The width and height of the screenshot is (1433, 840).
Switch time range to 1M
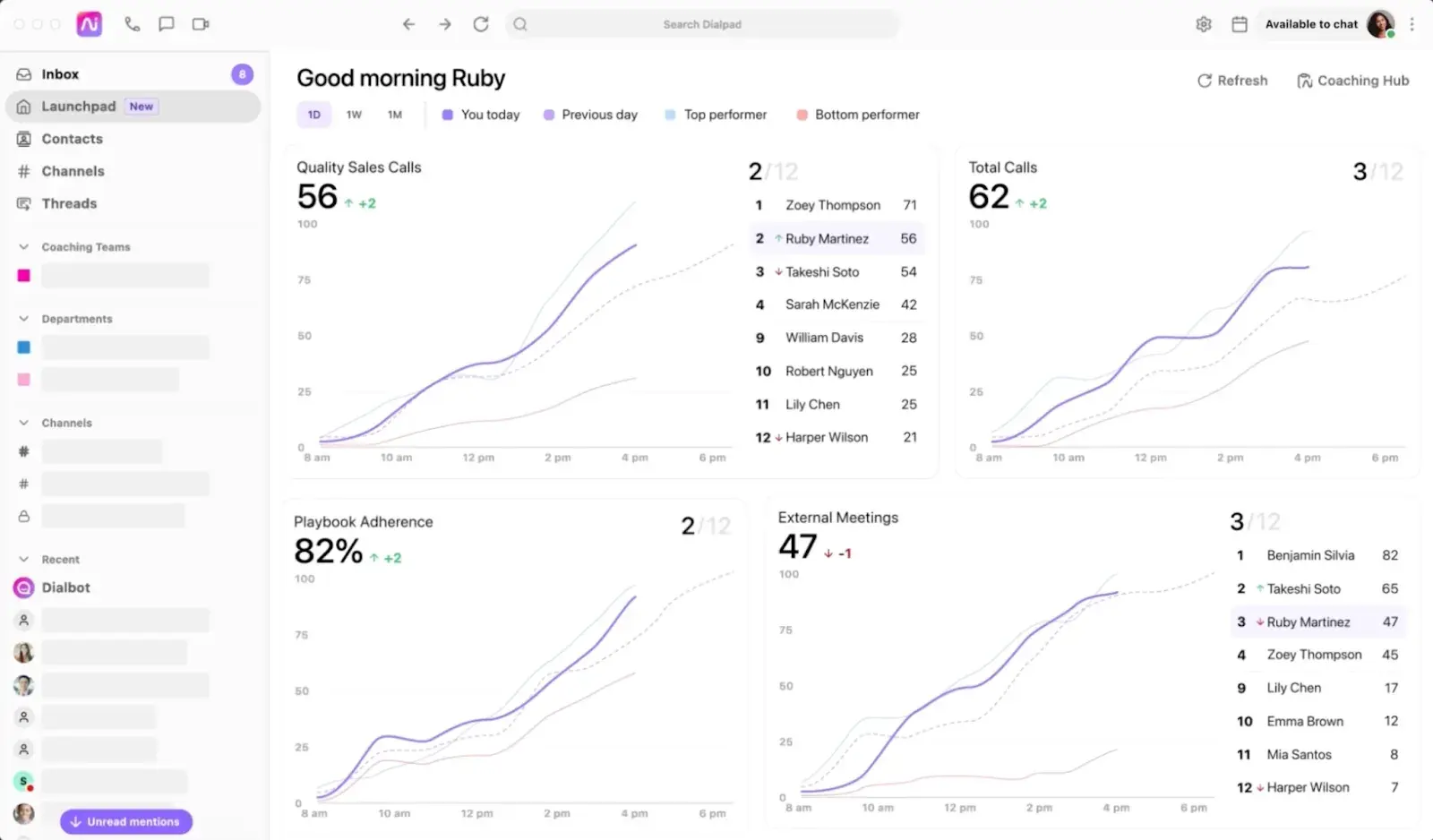click(395, 115)
